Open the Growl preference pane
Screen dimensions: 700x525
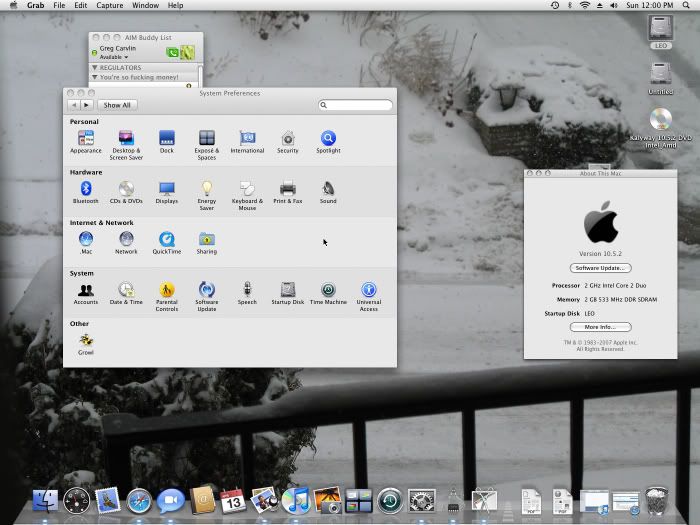(x=86, y=344)
